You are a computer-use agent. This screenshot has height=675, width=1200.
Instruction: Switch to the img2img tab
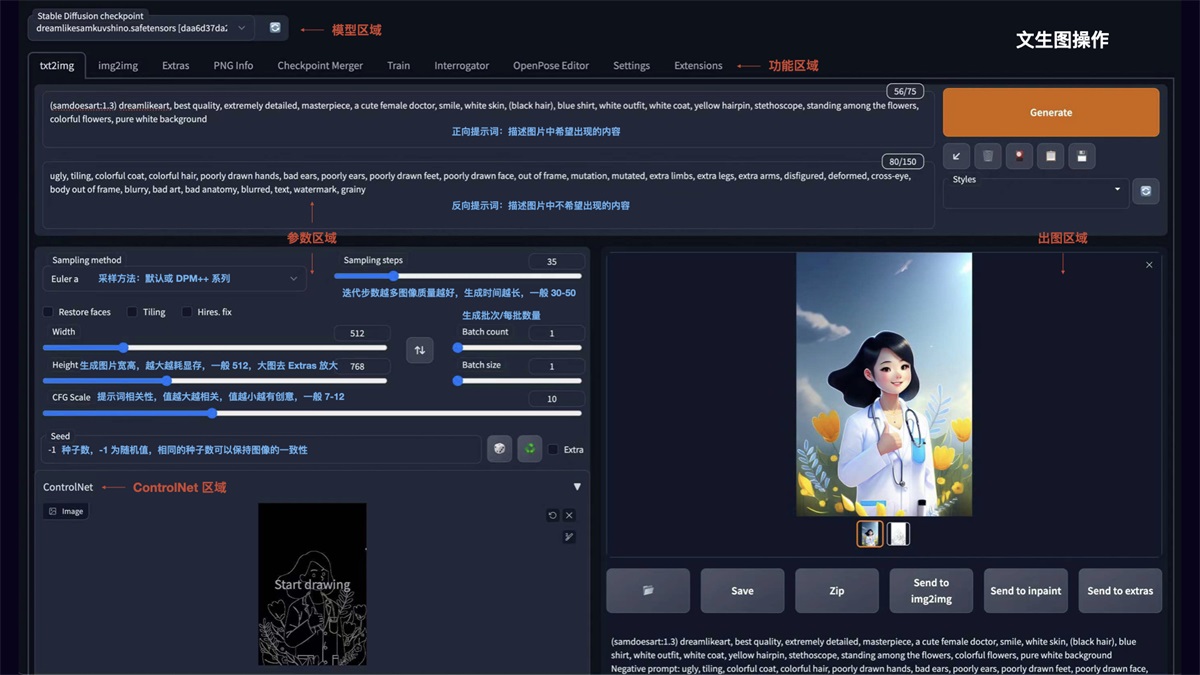point(116,65)
